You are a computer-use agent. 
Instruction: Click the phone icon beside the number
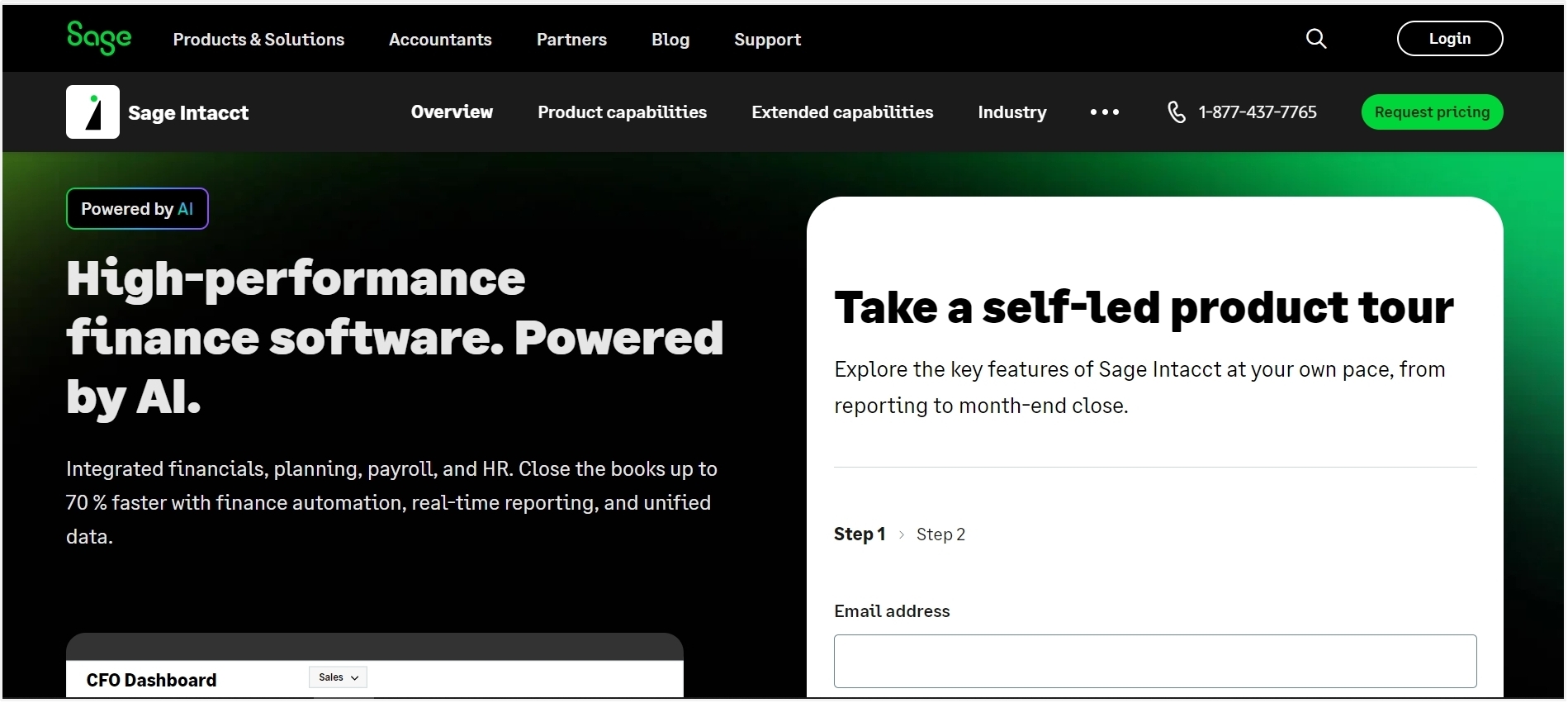(x=1177, y=112)
